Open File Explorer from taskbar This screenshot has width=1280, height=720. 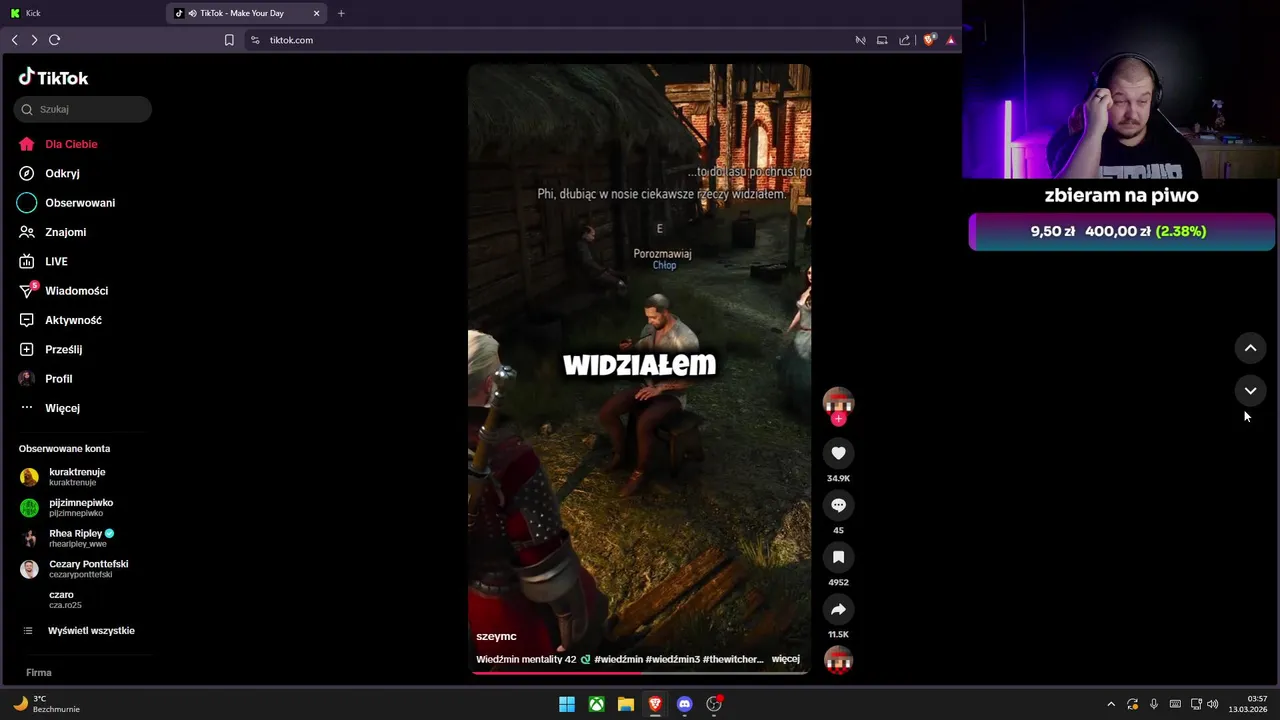point(626,704)
